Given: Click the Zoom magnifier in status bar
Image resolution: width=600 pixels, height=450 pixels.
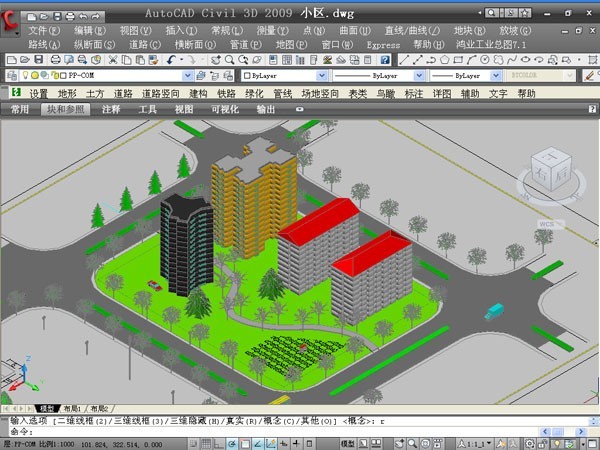Looking at the screenshot, I should (412, 444).
